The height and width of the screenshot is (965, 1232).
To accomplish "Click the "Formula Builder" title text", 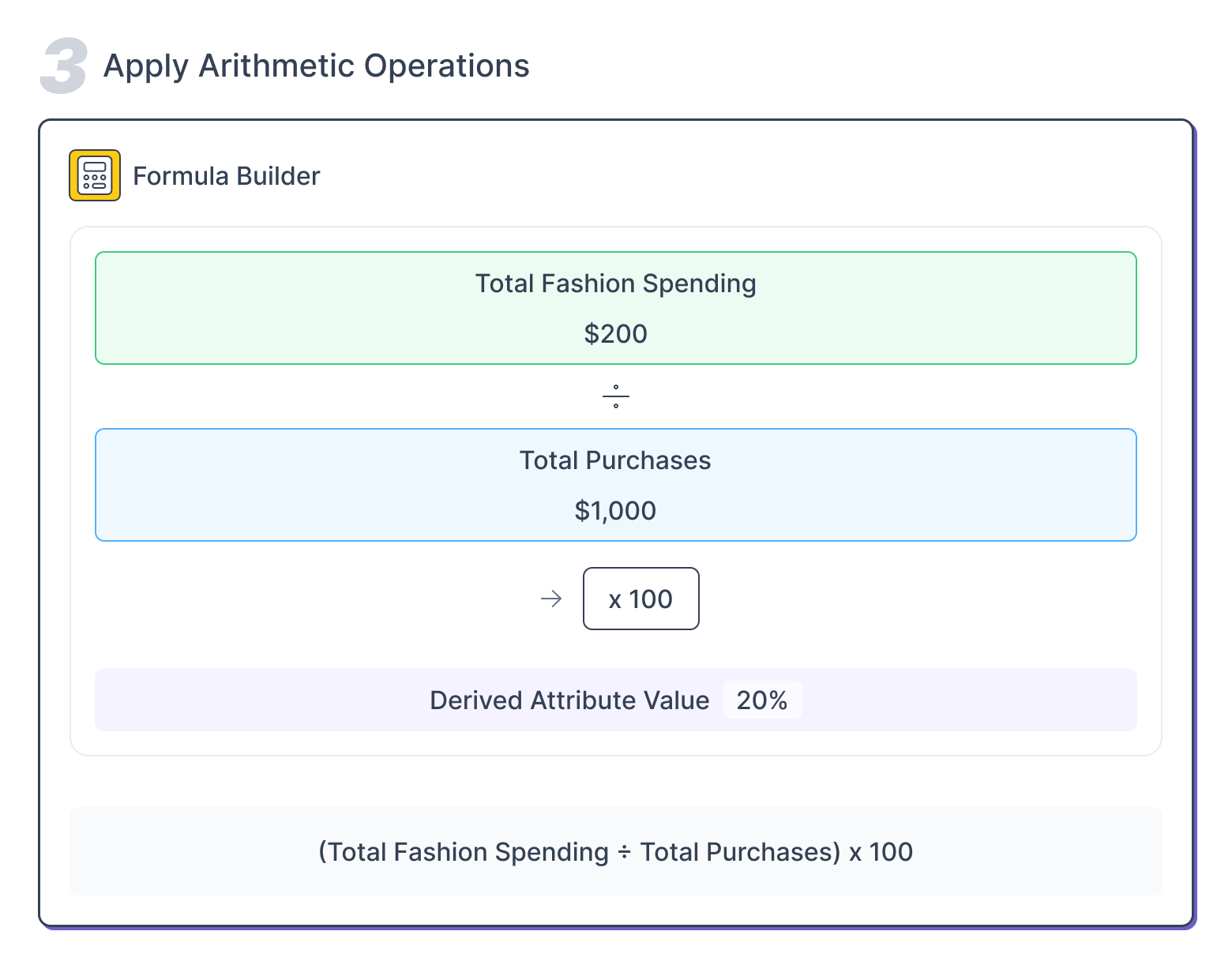I will pyautogui.click(x=227, y=176).
